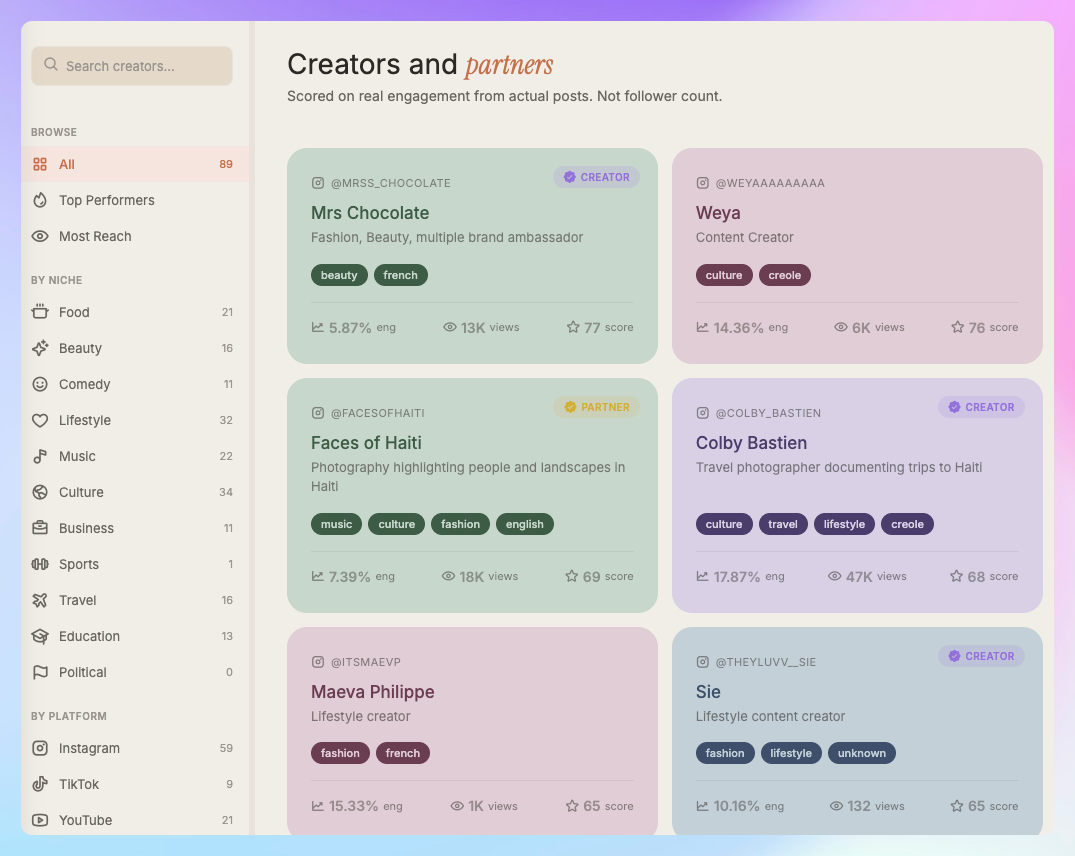
Task: Click the Beauty sparkle icon
Action: point(40,348)
